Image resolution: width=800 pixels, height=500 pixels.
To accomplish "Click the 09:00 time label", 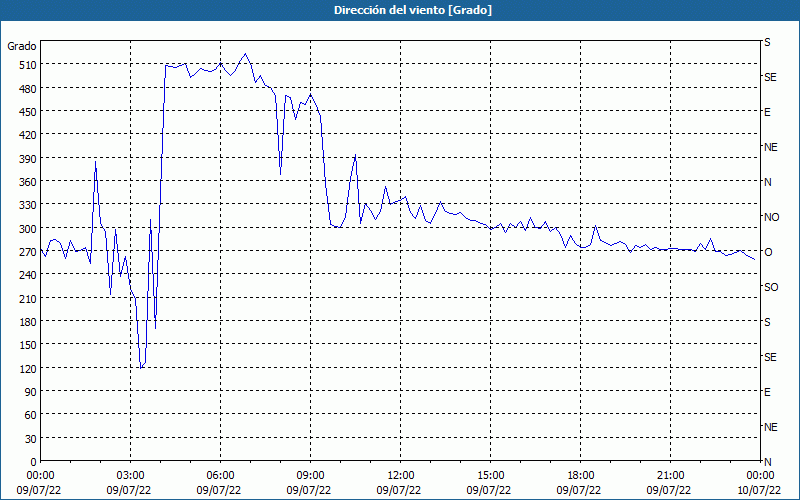I will tap(310, 476).
